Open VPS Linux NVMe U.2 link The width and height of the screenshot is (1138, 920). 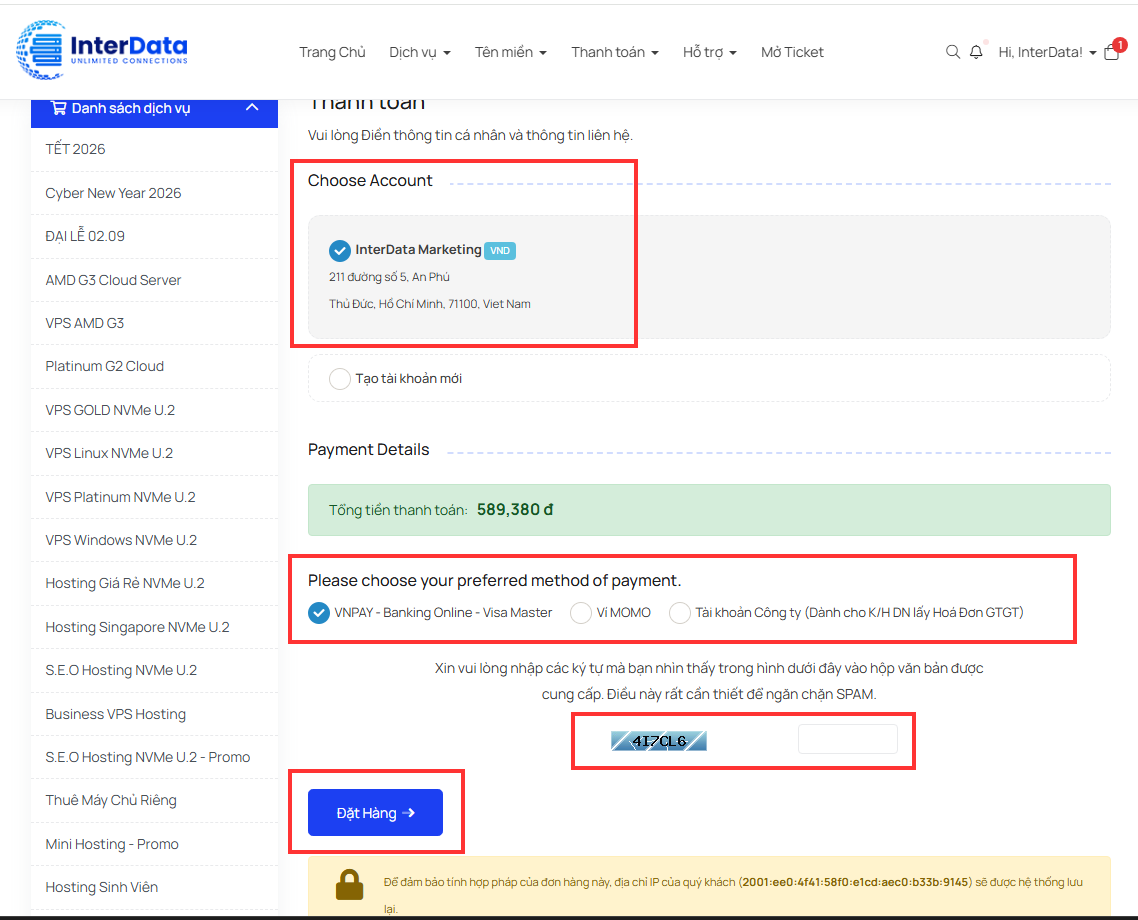tap(109, 453)
